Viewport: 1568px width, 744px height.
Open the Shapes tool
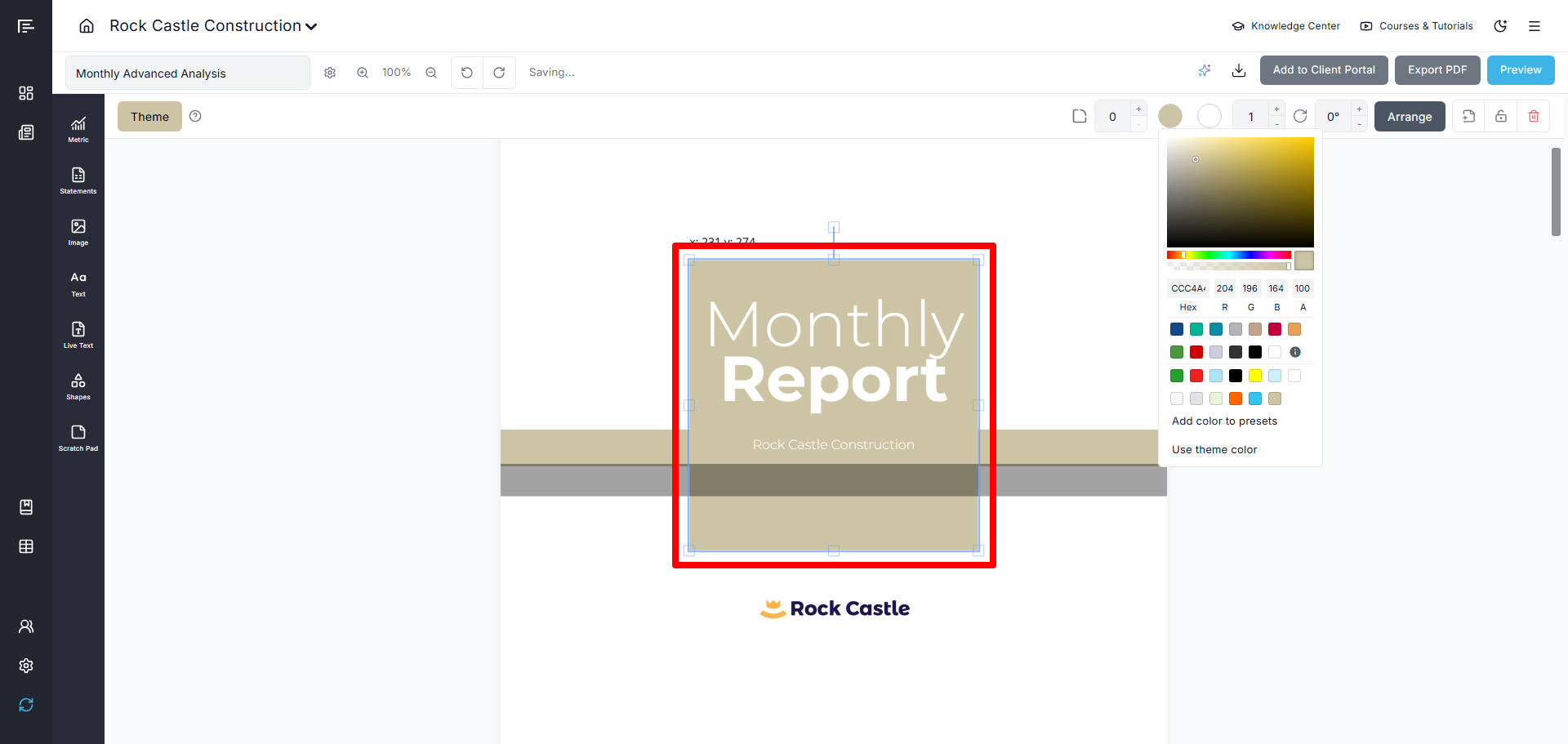pos(78,386)
